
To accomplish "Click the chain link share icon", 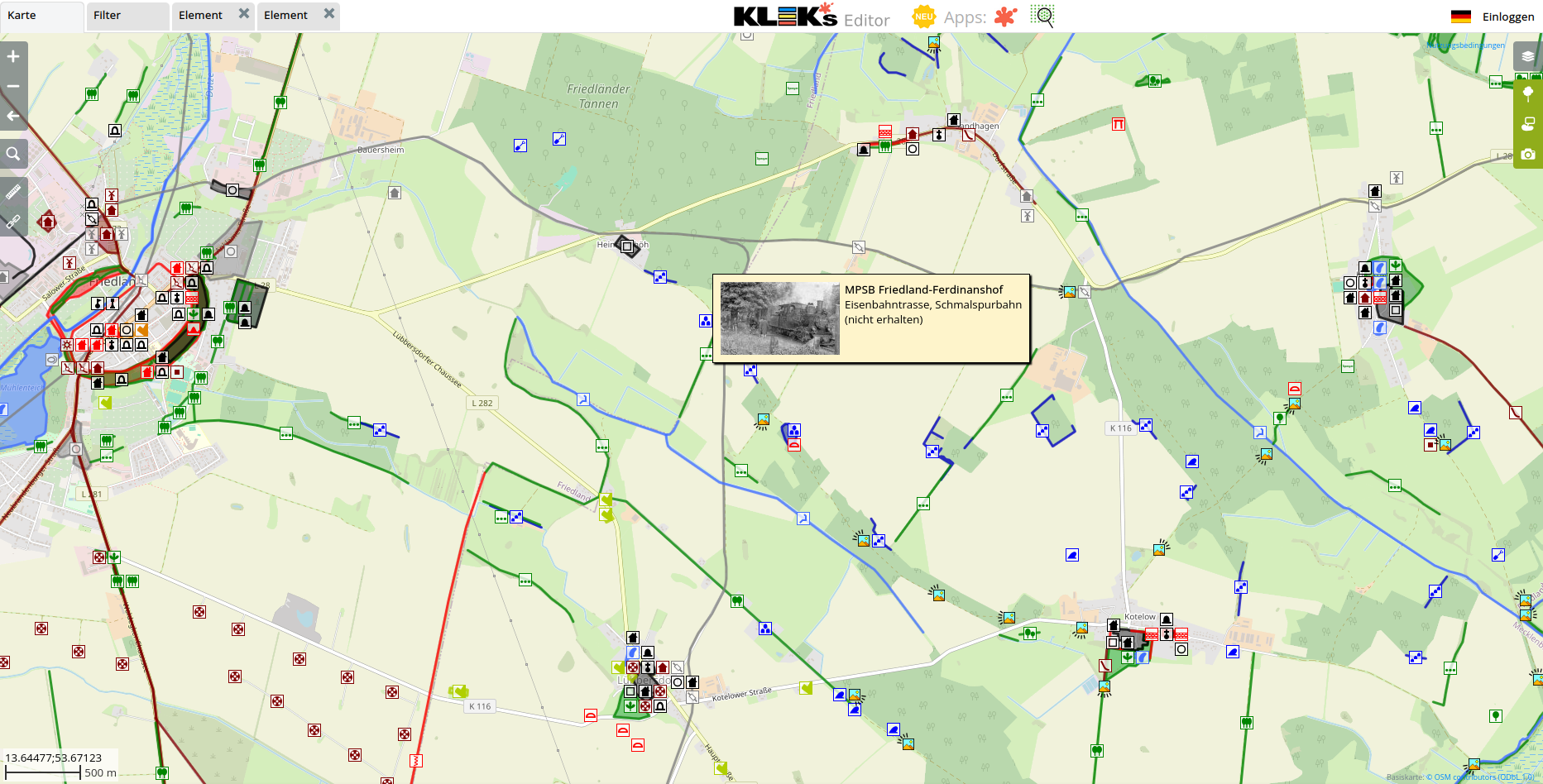I will (13, 222).
